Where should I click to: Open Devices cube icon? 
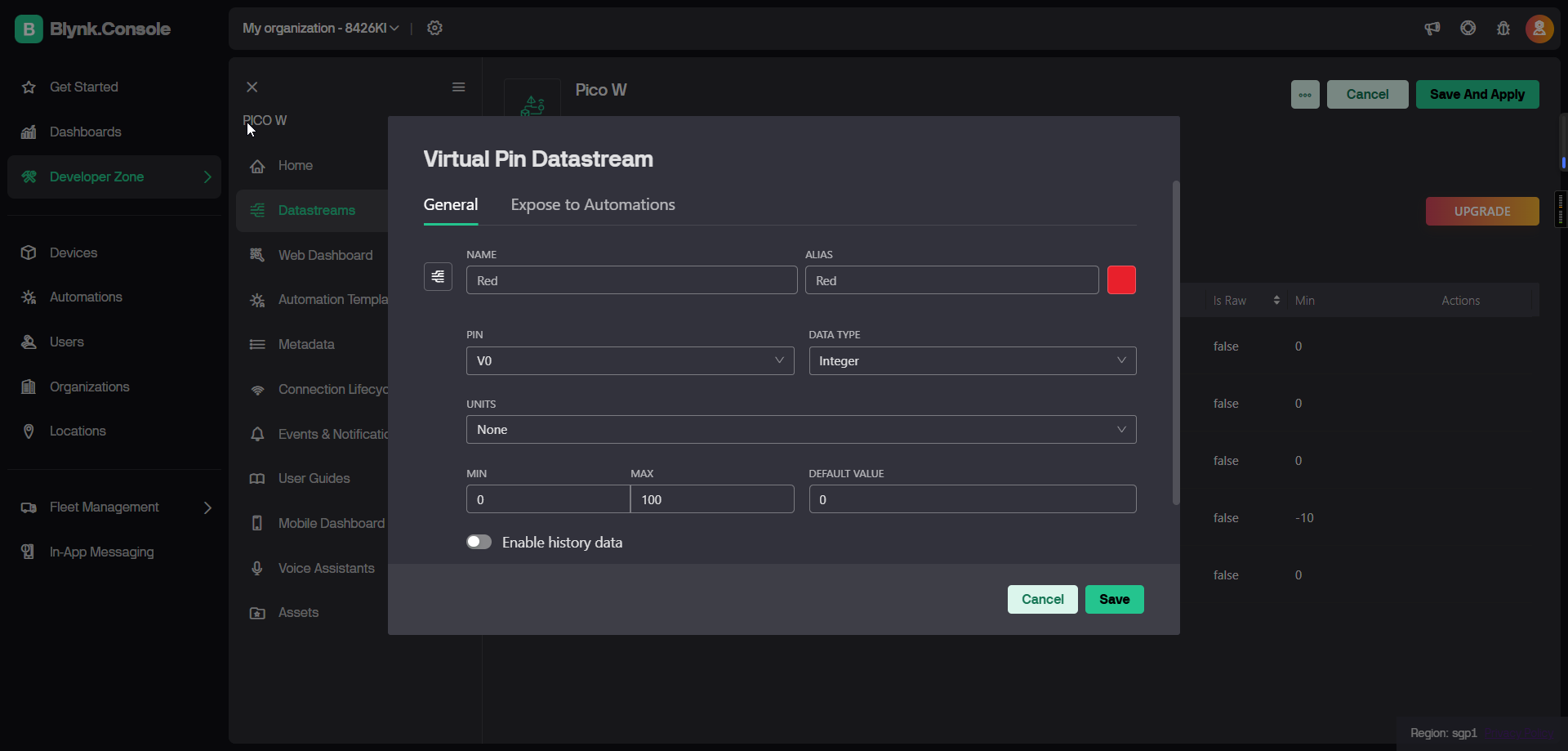click(29, 253)
